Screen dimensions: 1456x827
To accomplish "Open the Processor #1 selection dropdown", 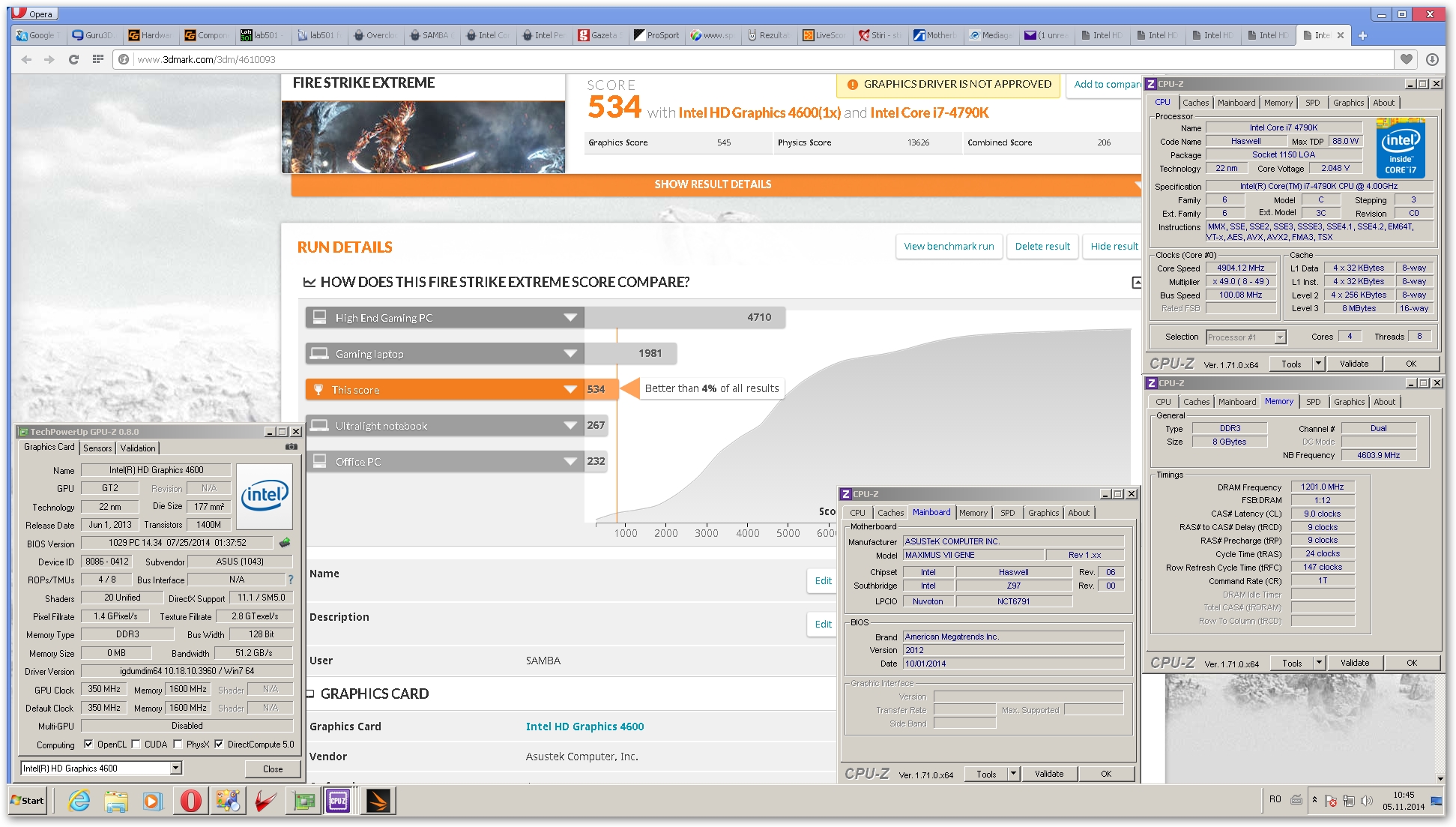I will 1280,337.
